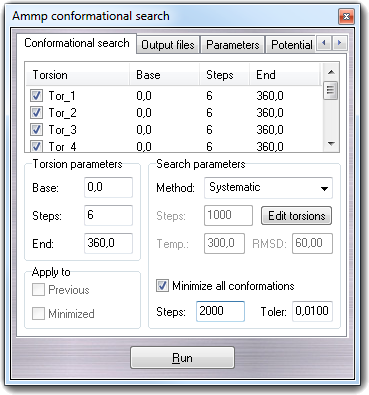Focus the Toler field showing 0,0100

coord(312,311)
